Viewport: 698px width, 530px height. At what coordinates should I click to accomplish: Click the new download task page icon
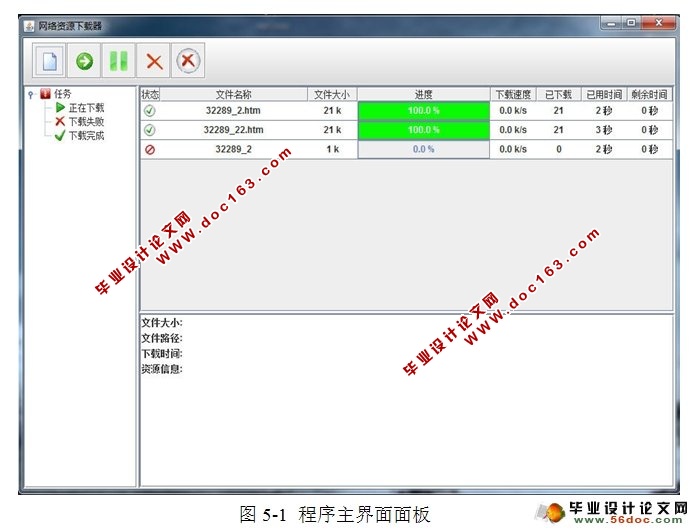(x=49, y=61)
